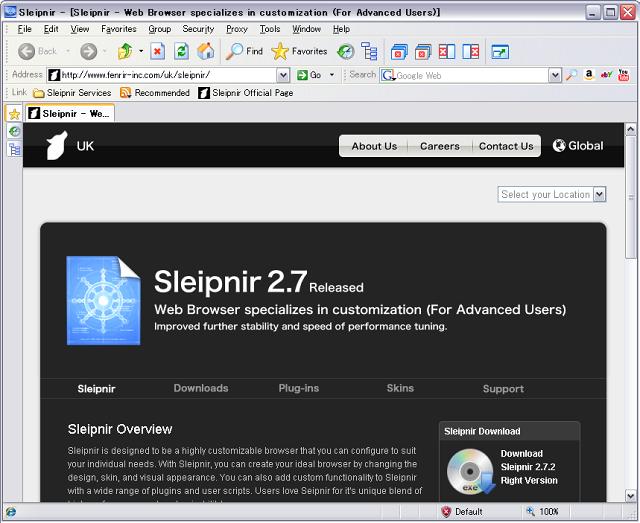Switch to the Support page tab
The height and width of the screenshot is (523, 640).
click(x=503, y=389)
